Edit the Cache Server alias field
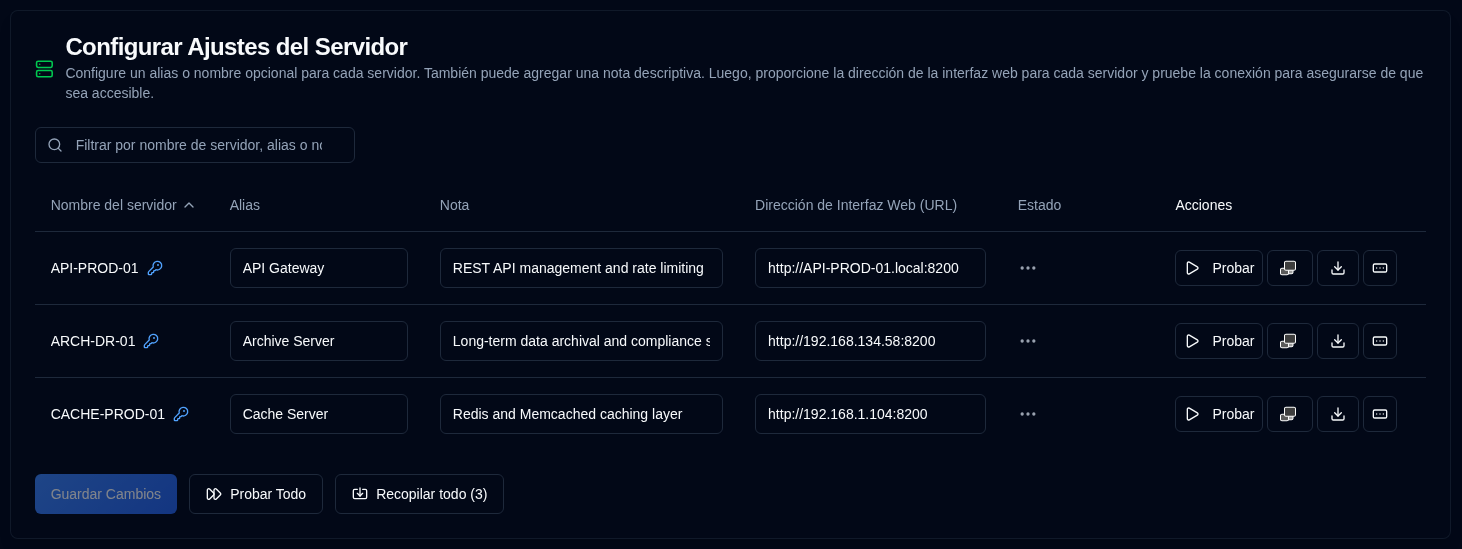 coord(319,414)
